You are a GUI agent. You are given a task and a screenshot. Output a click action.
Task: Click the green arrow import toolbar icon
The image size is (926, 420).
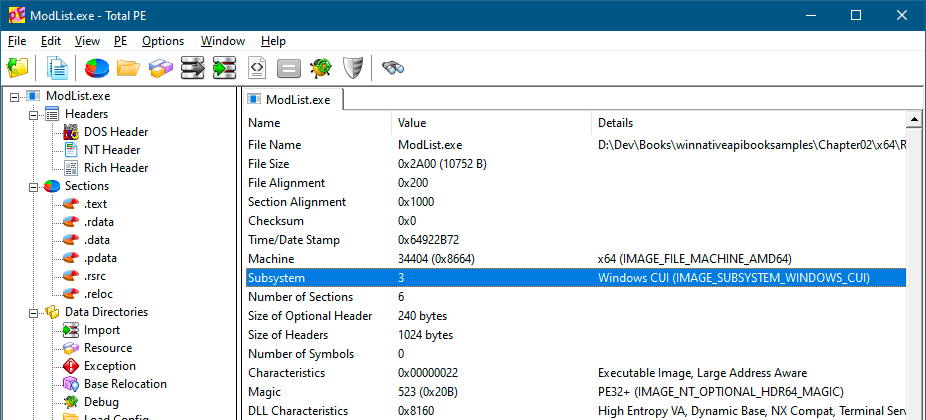tap(224, 68)
